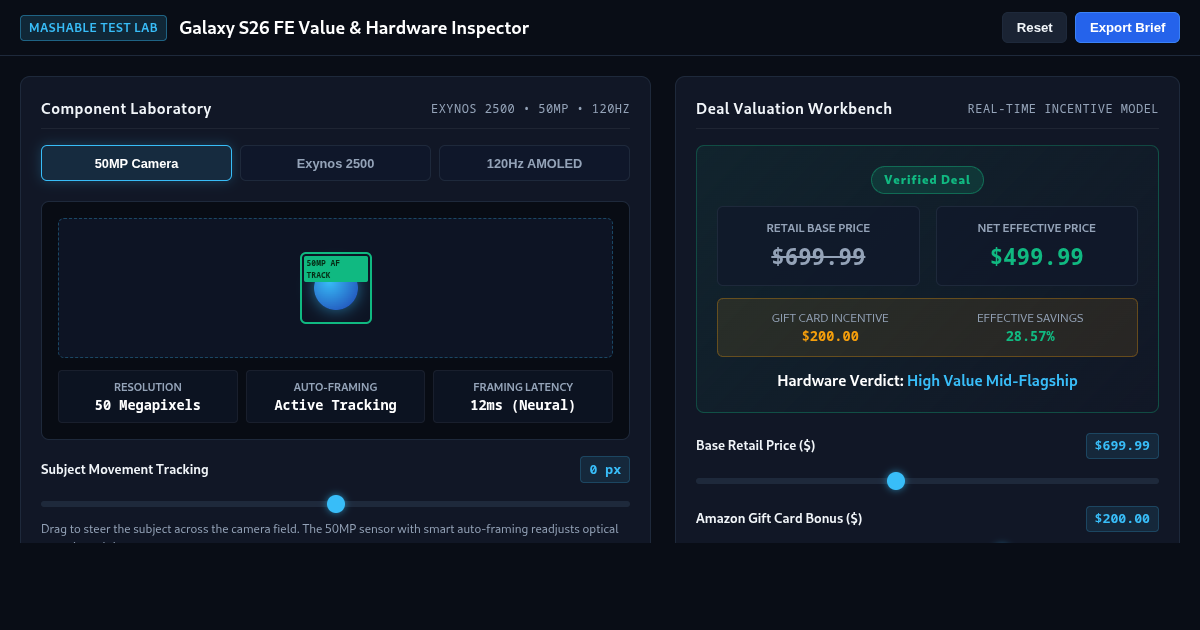Click the Retail Base Price card
This screenshot has width=1200, height=630.
pyautogui.click(x=818, y=246)
